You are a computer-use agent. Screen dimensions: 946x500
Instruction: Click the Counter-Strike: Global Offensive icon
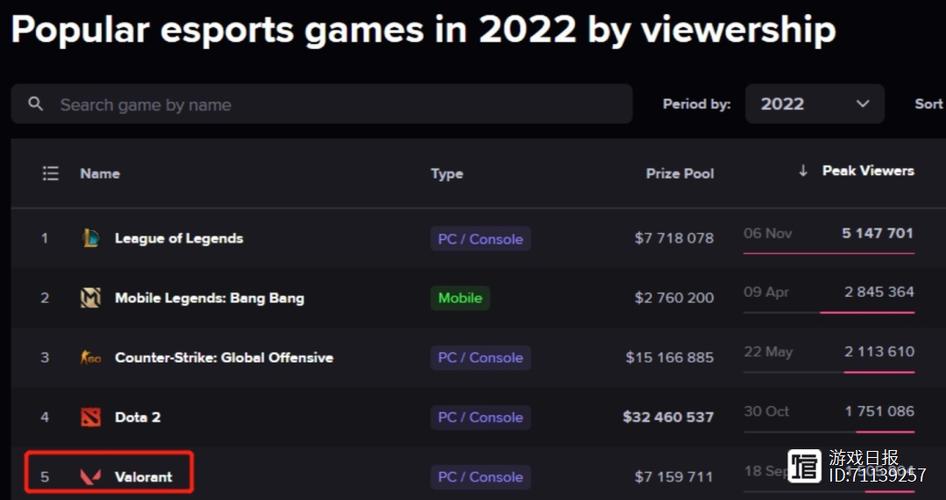tap(90, 358)
